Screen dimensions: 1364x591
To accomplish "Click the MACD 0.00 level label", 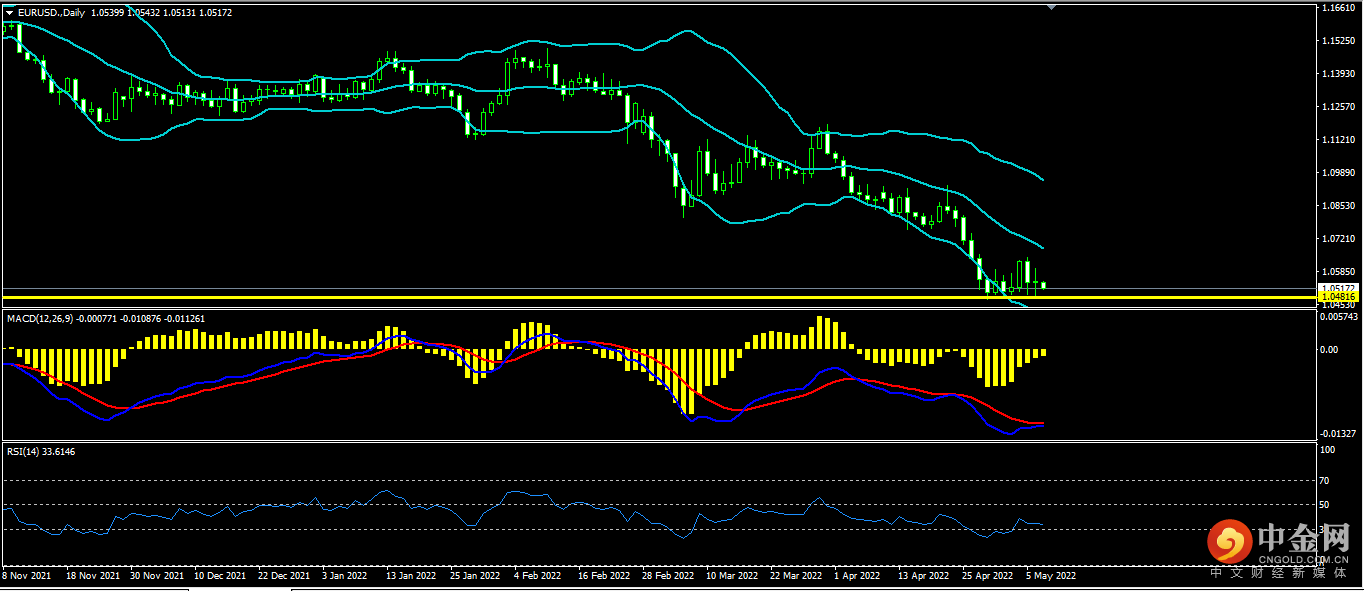I will tap(1330, 350).
